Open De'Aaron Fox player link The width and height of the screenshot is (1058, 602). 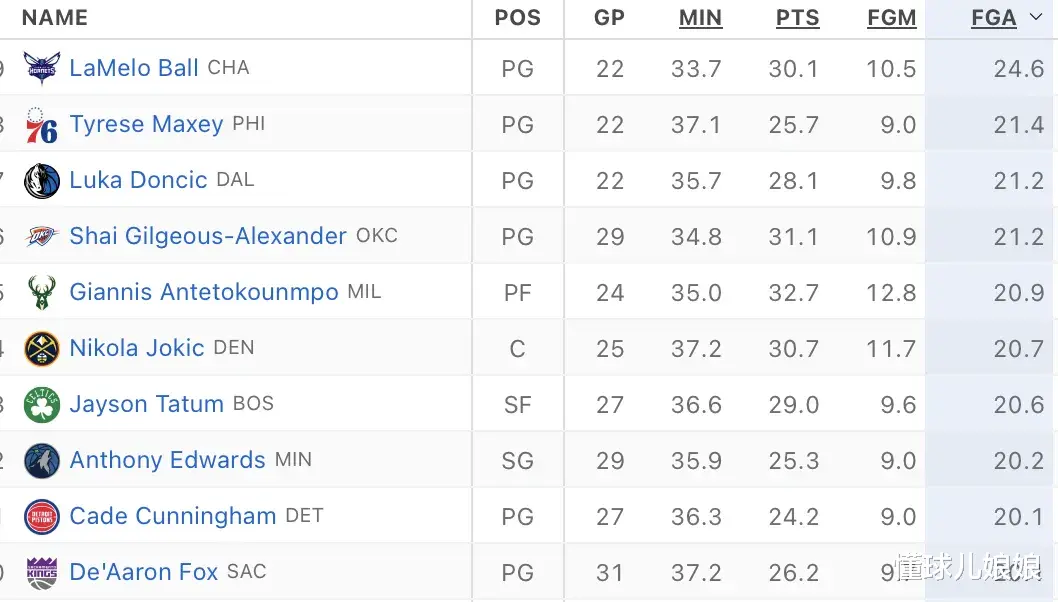pyautogui.click(x=144, y=572)
